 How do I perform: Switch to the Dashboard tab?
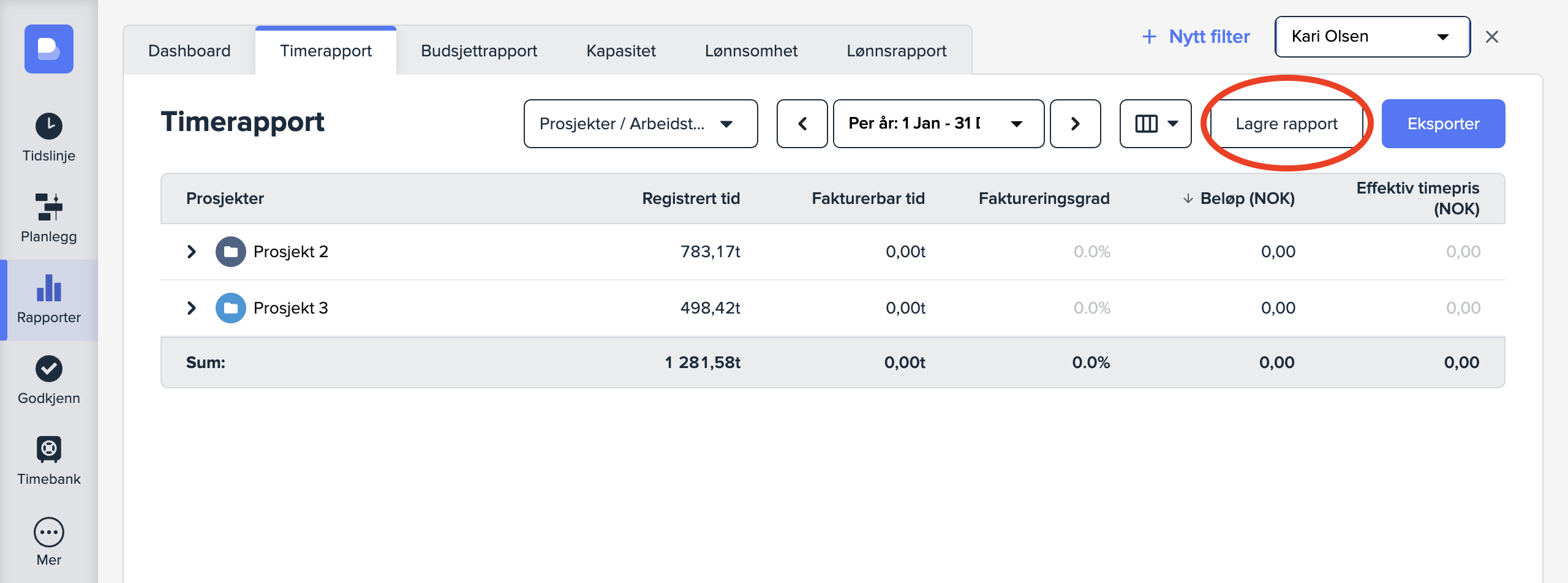pyautogui.click(x=189, y=50)
